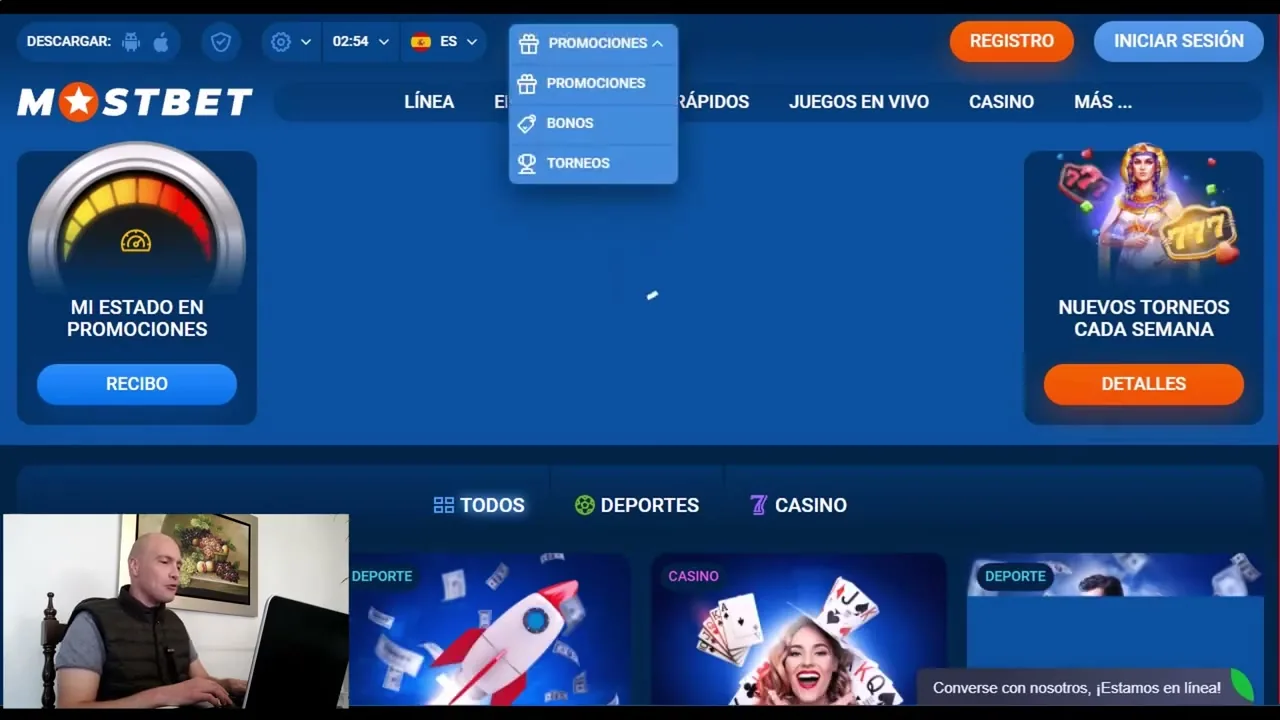Open the MÁS ... navigation menu
The width and height of the screenshot is (1280, 720).
point(1103,102)
